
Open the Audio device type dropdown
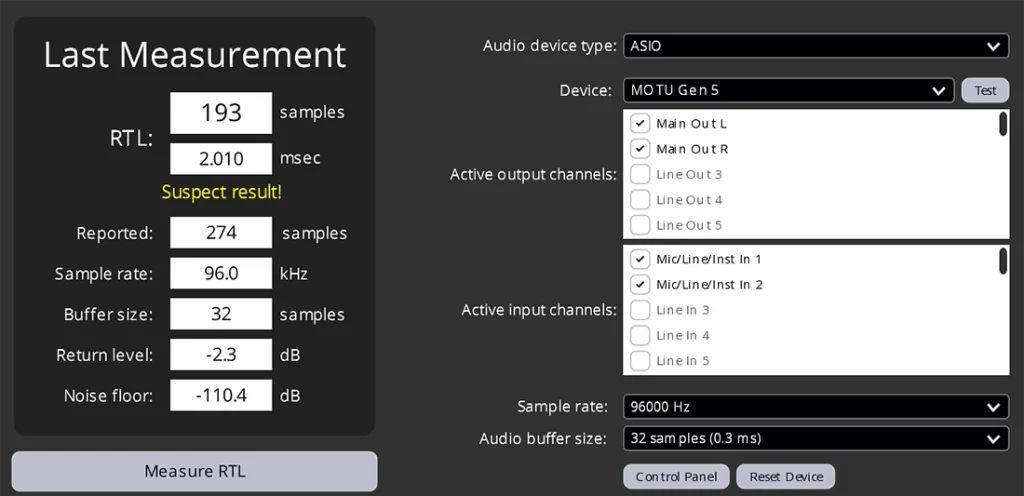[815, 46]
